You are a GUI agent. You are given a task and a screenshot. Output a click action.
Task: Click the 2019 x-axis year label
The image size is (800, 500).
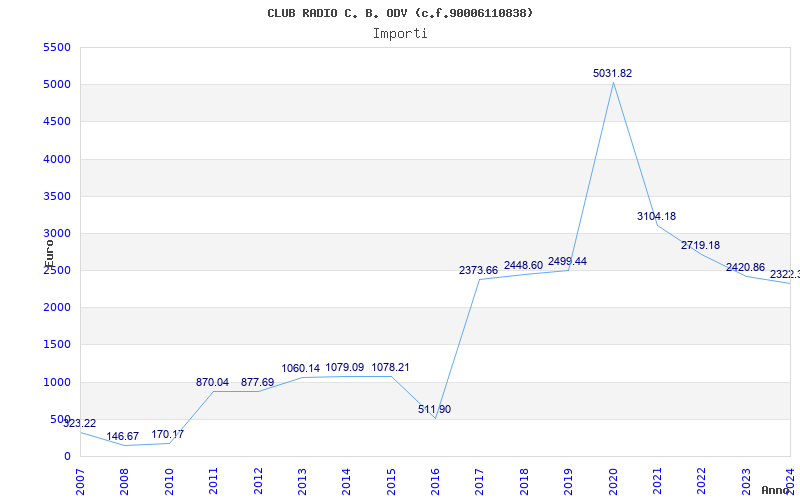click(568, 482)
